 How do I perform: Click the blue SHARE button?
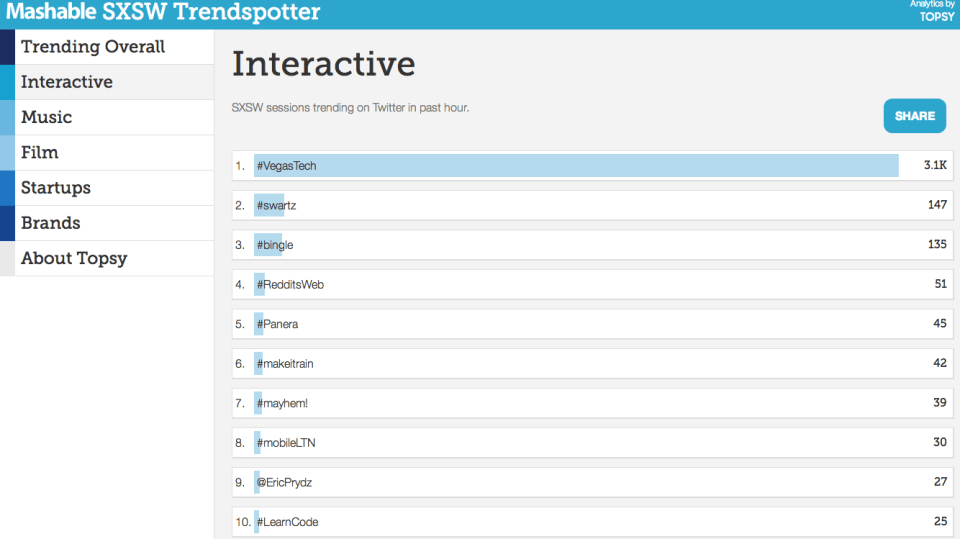point(914,116)
